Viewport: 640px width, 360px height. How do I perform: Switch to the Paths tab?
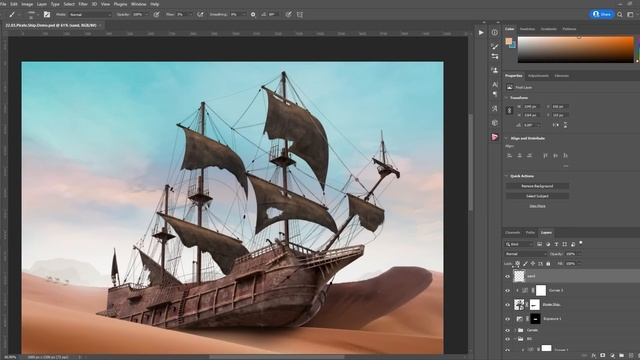coord(530,233)
